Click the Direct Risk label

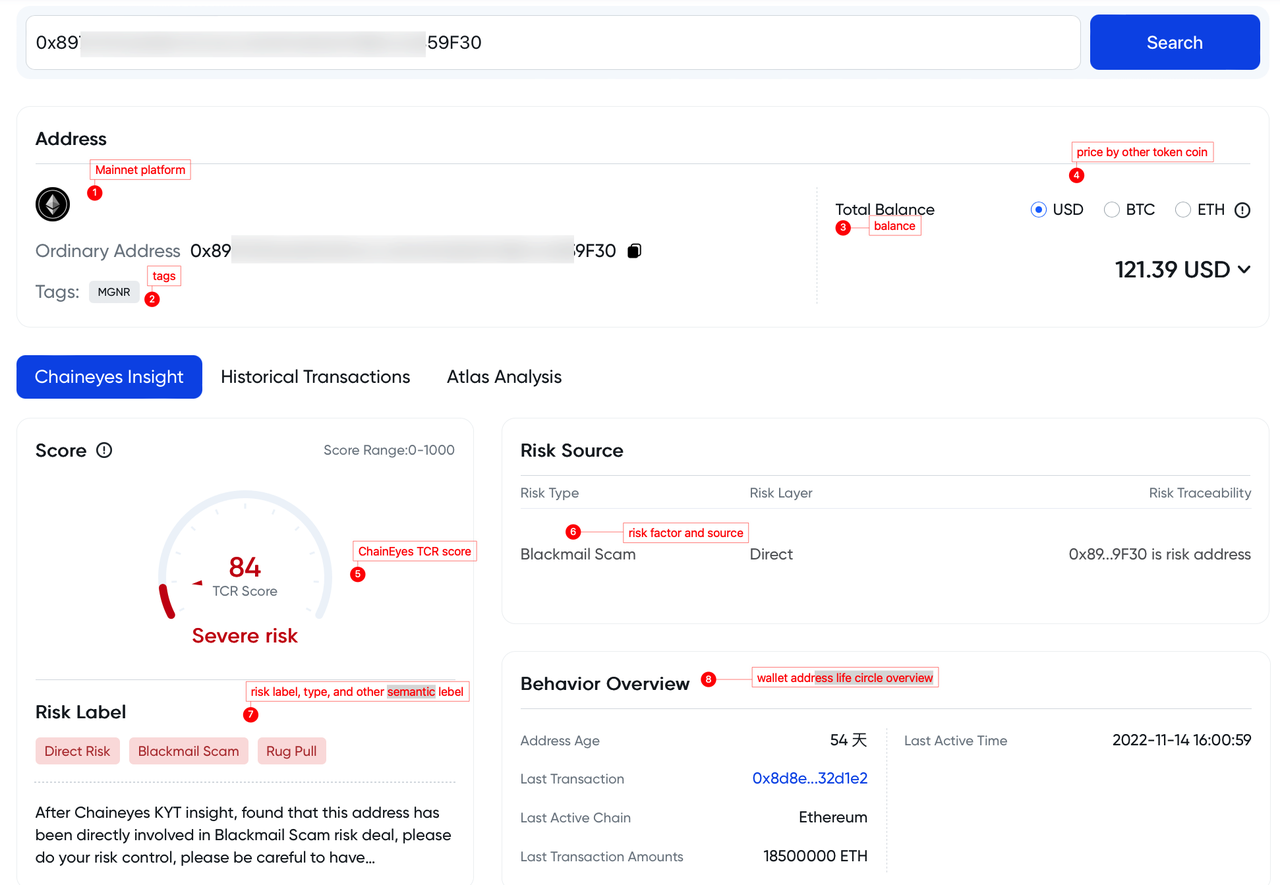(x=78, y=751)
